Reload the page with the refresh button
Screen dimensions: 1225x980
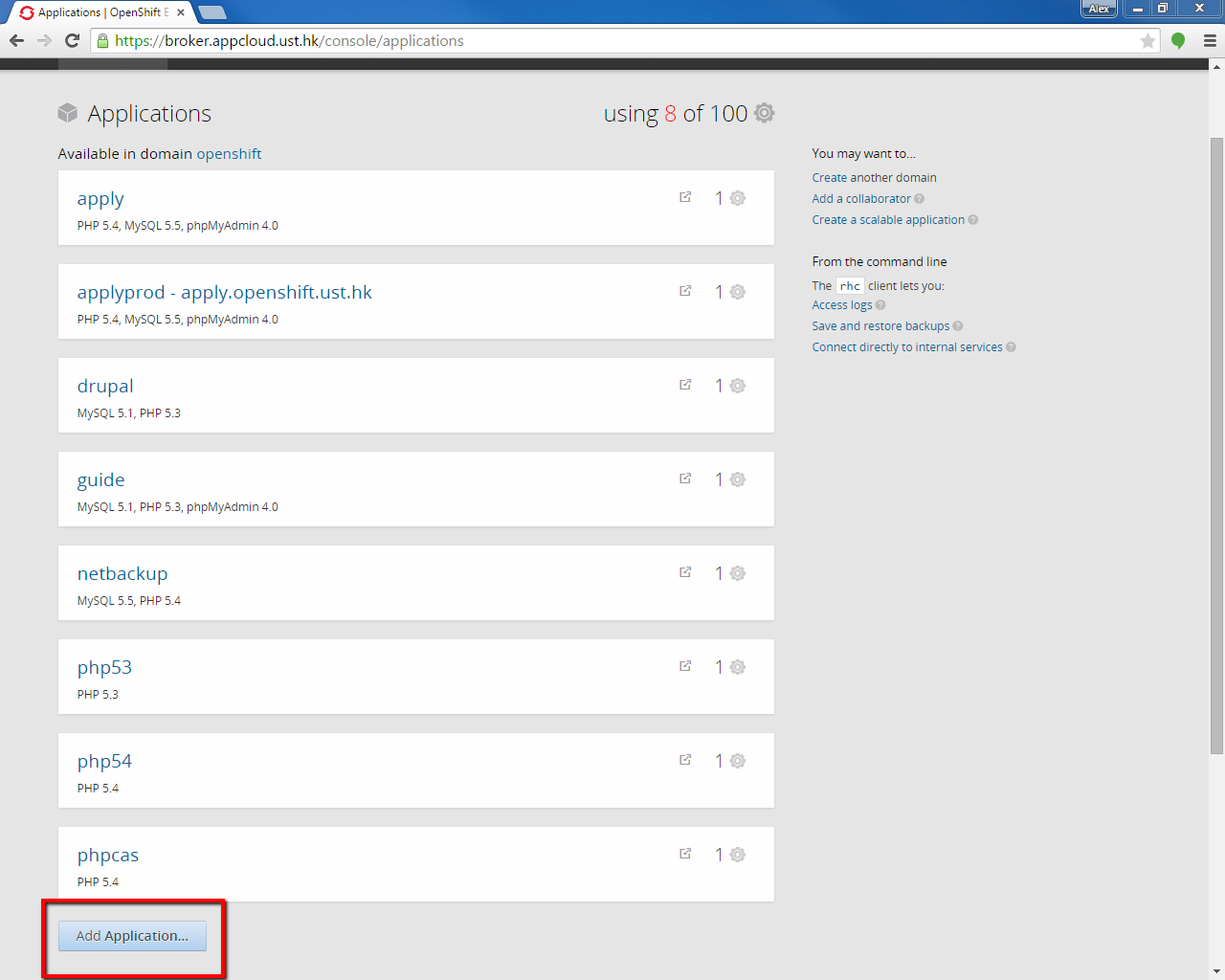[x=72, y=41]
